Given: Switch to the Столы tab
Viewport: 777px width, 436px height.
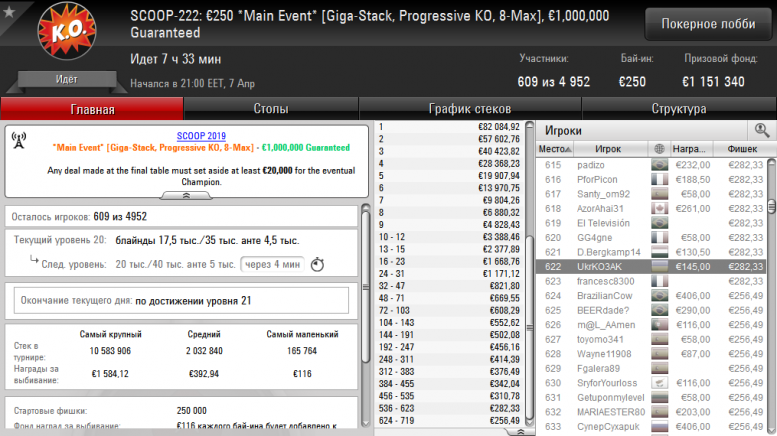Looking at the screenshot, I should pyautogui.click(x=271, y=109).
